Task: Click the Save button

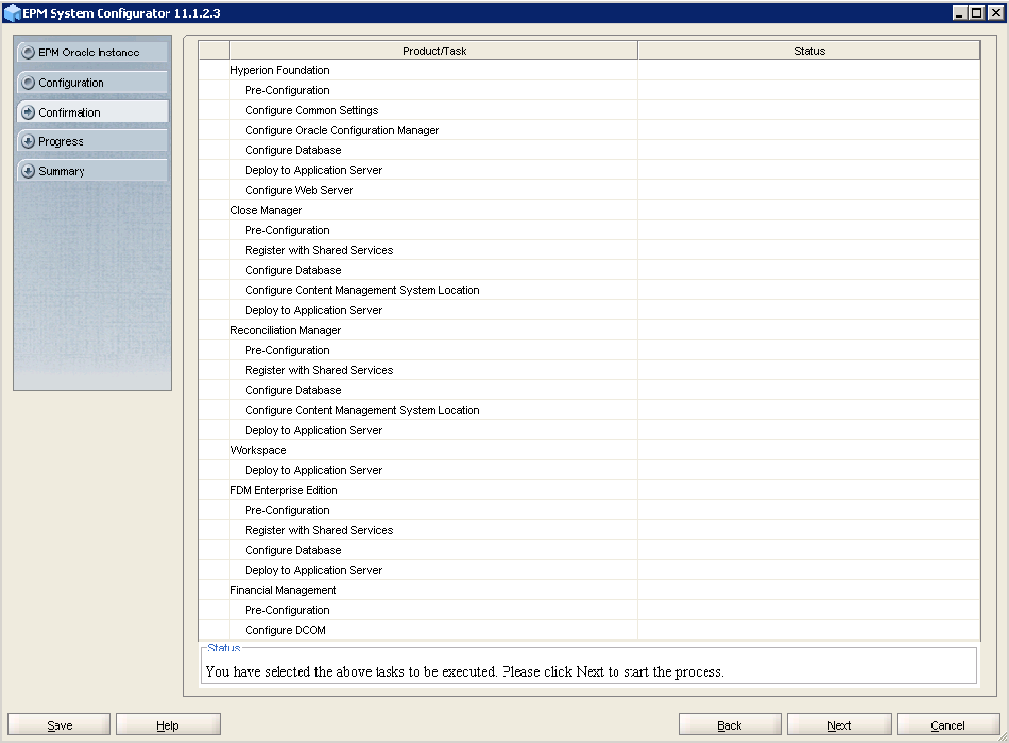Action: point(59,725)
